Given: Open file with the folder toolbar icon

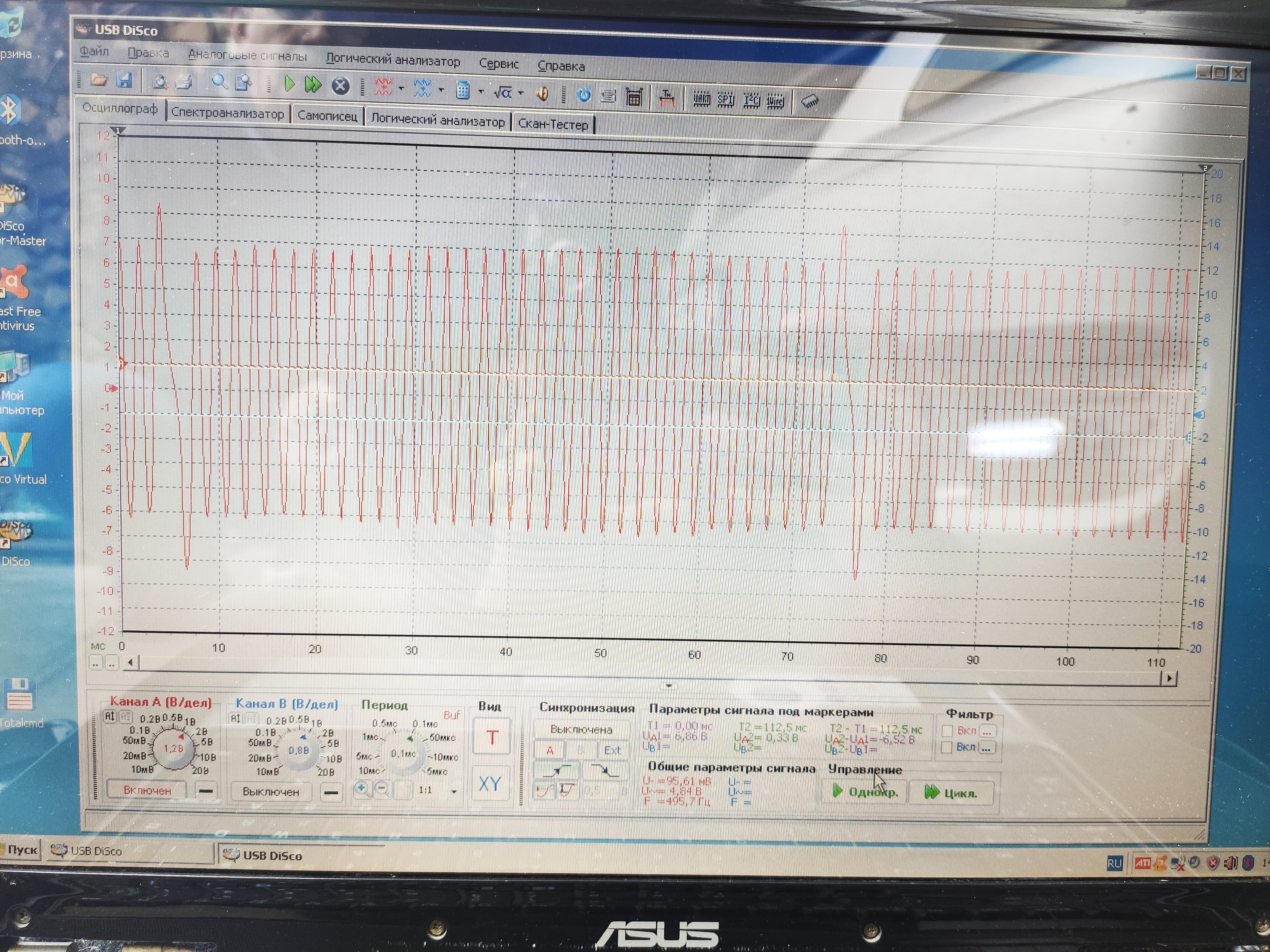Looking at the screenshot, I should [x=99, y=80].
